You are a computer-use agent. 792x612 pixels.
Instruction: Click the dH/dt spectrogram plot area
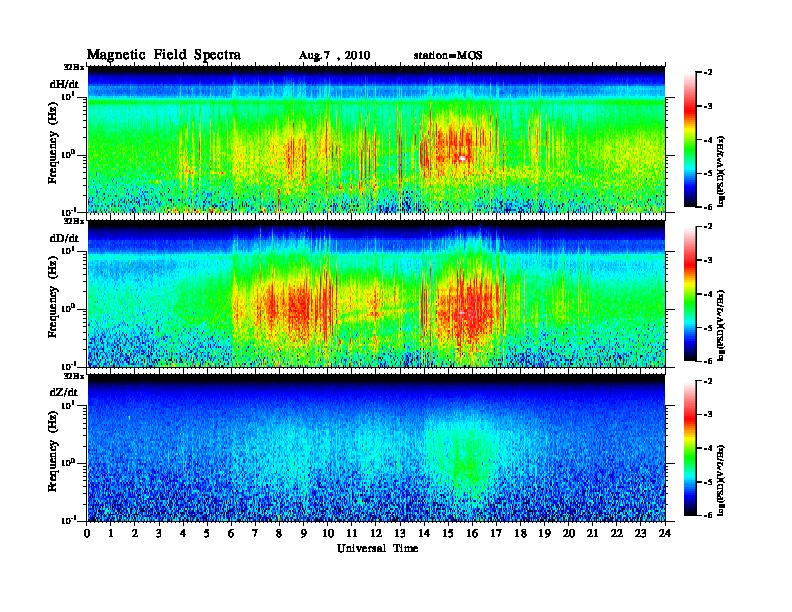[x=376, y=139]
